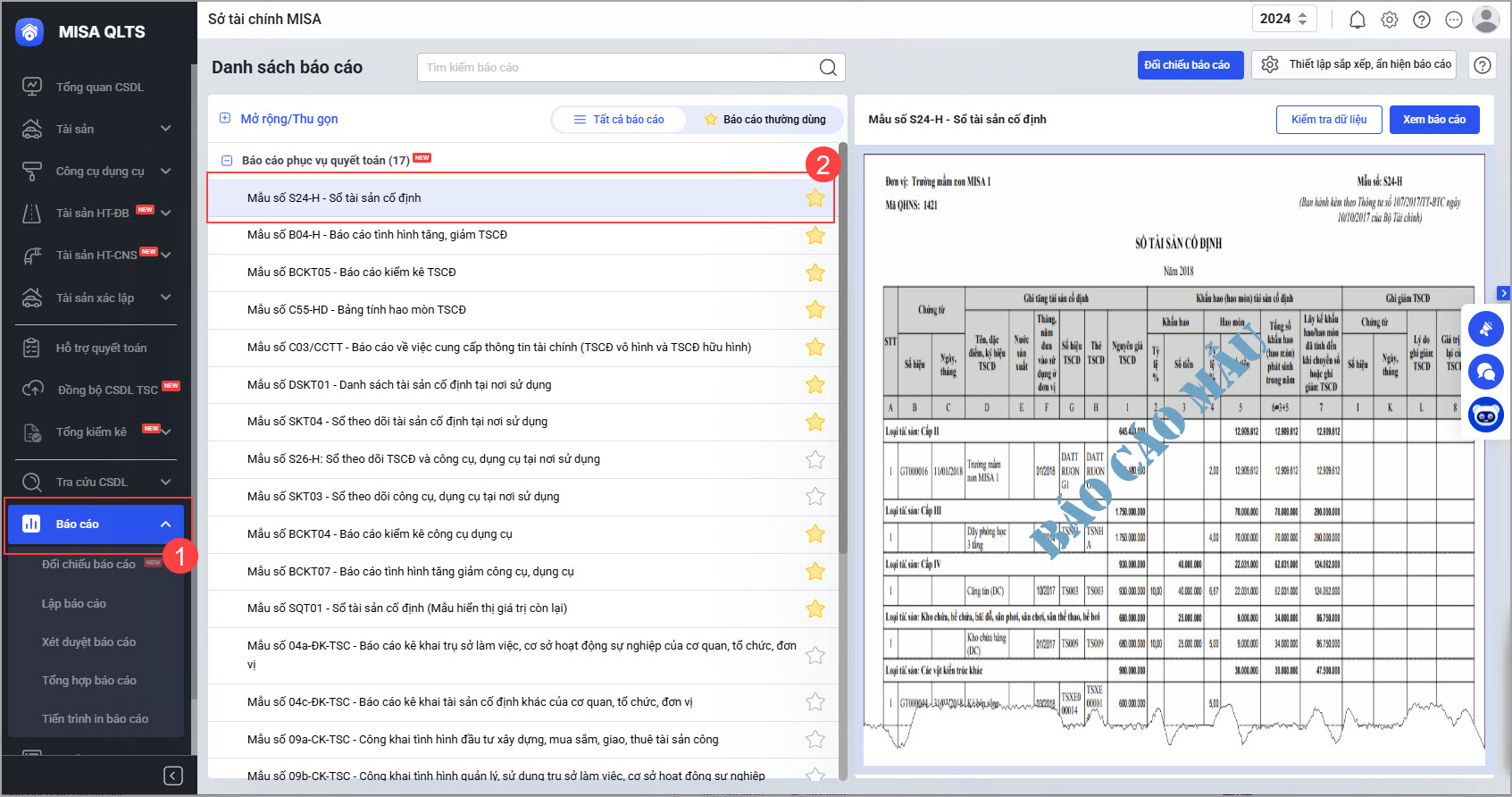Switch to Báo cáo thường dùng tab
1512x797 pixels.
[x=765, y=120]
